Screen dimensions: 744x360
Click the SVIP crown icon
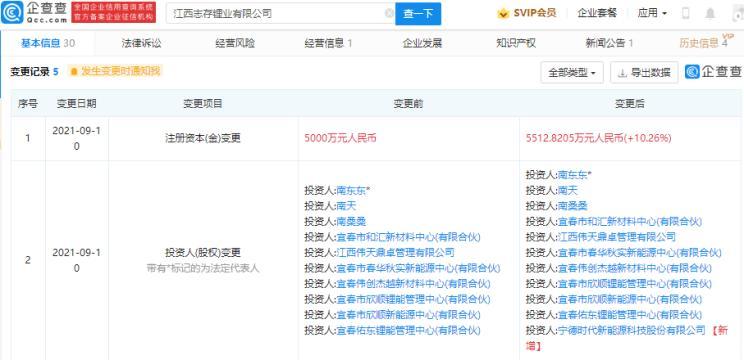pos(503,13)
